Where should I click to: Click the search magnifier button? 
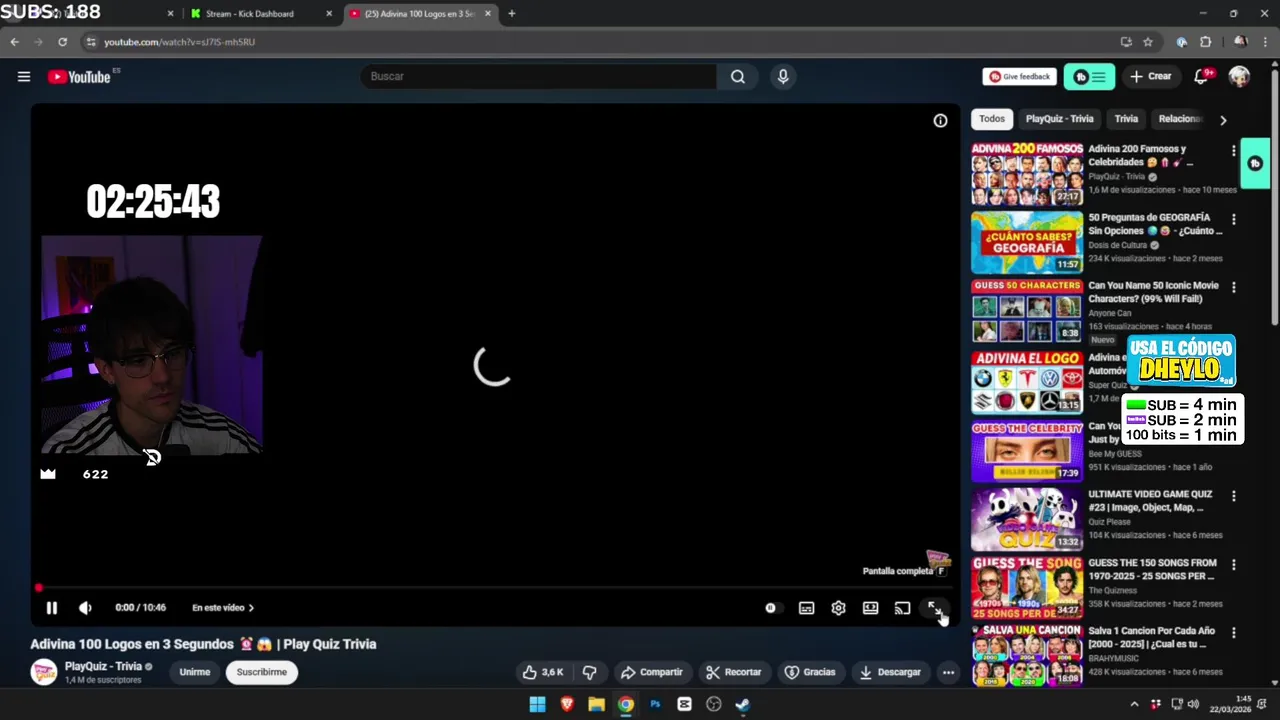tap(737, 76)
